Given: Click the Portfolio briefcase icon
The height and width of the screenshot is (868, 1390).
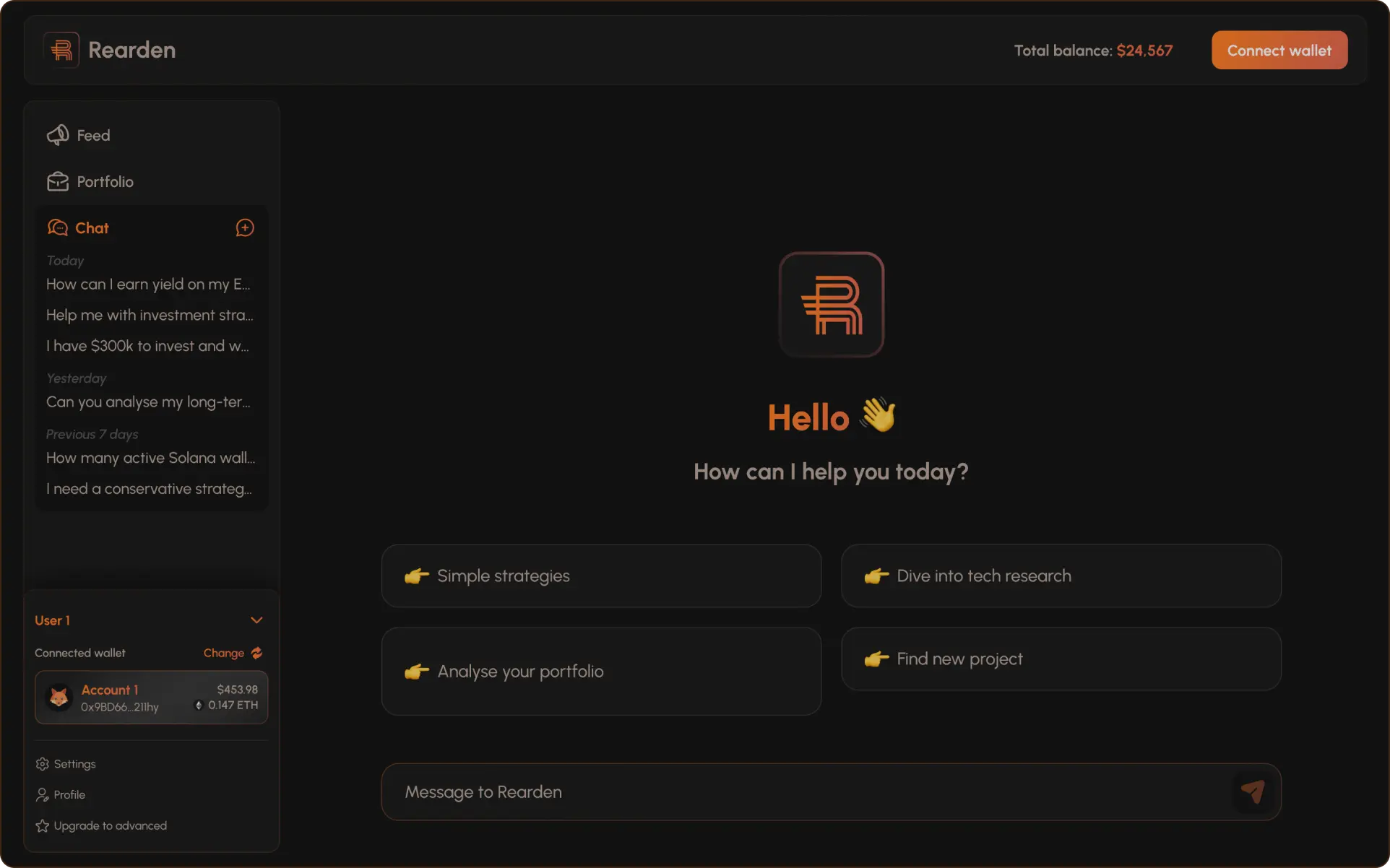Looking at the screenshot, I should 58,181.
